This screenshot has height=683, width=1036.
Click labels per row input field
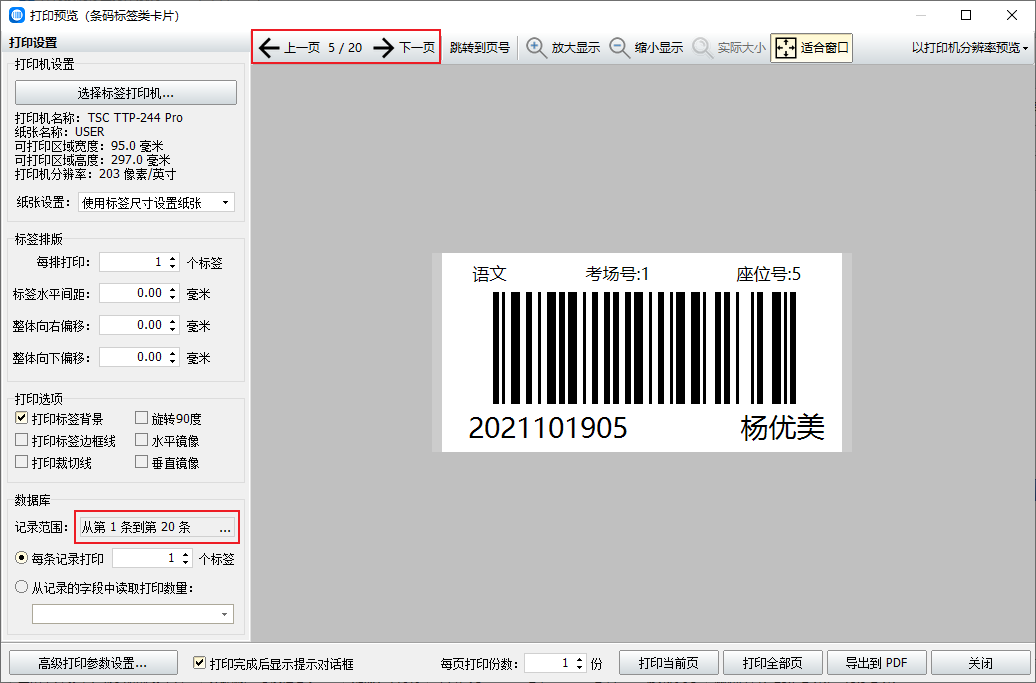coord(132,262)
